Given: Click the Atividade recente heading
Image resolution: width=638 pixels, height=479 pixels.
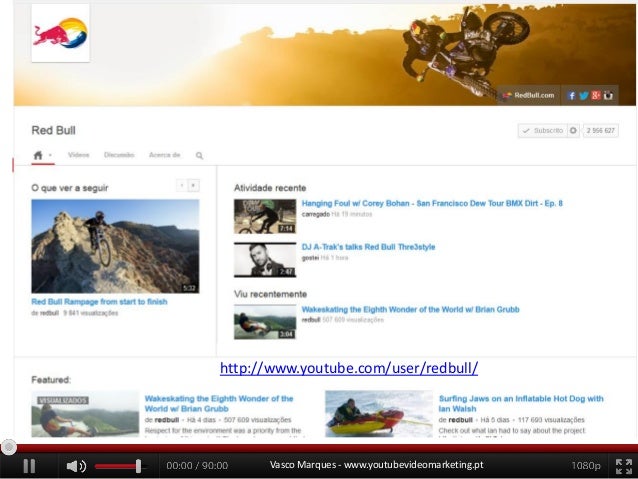Looking at the screenshot, I should point(270,188).
